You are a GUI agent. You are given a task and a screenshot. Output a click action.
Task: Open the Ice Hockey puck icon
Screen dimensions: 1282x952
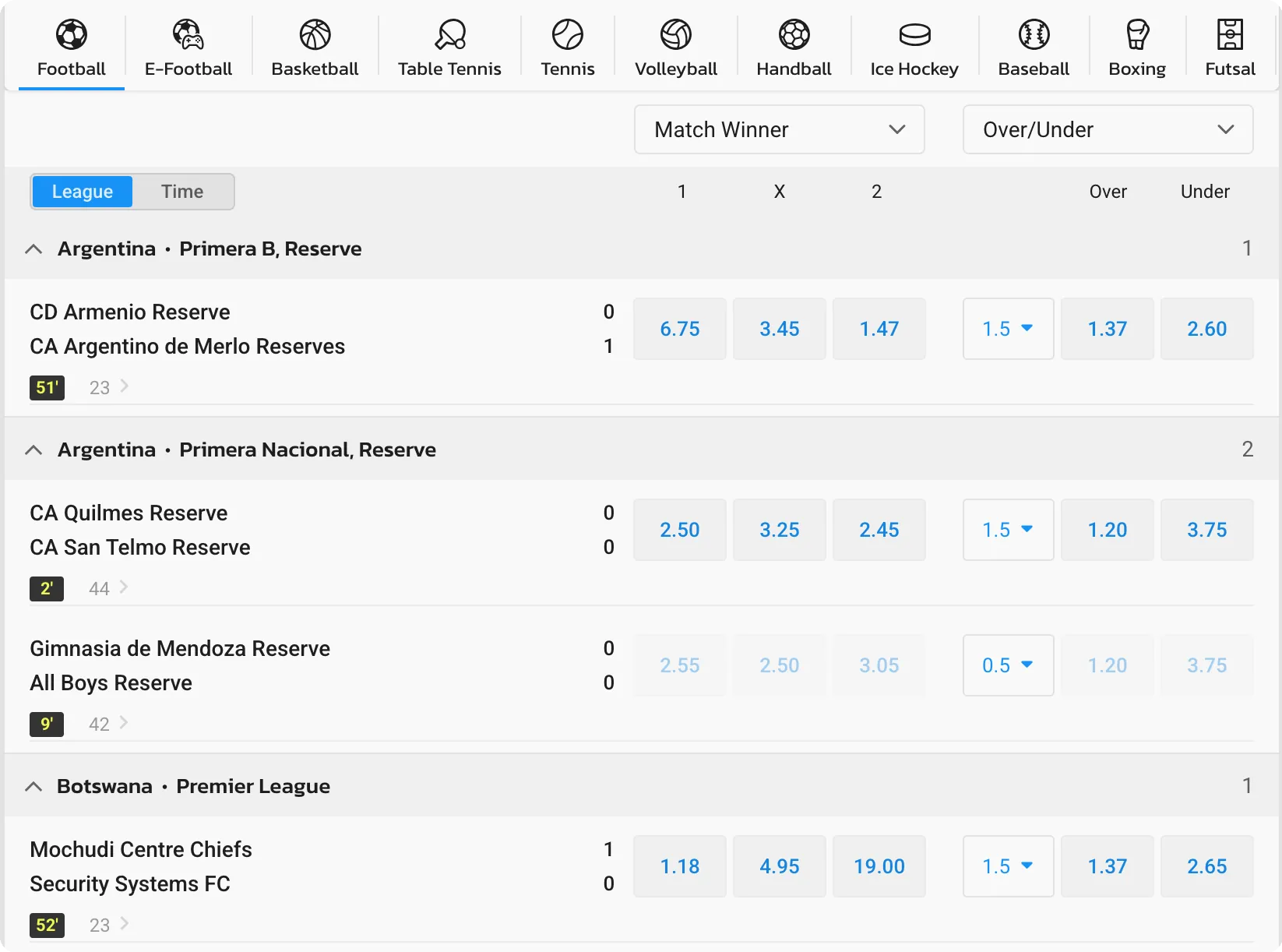pyautogui.click(x=914, y=34)
